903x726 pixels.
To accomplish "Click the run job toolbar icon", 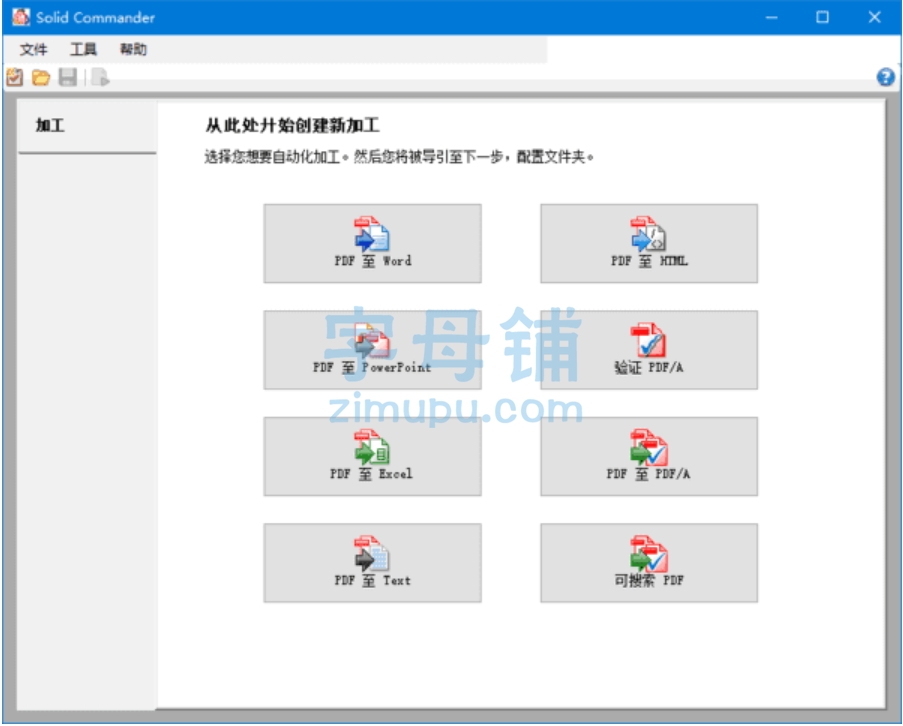I will coord(100,77).
